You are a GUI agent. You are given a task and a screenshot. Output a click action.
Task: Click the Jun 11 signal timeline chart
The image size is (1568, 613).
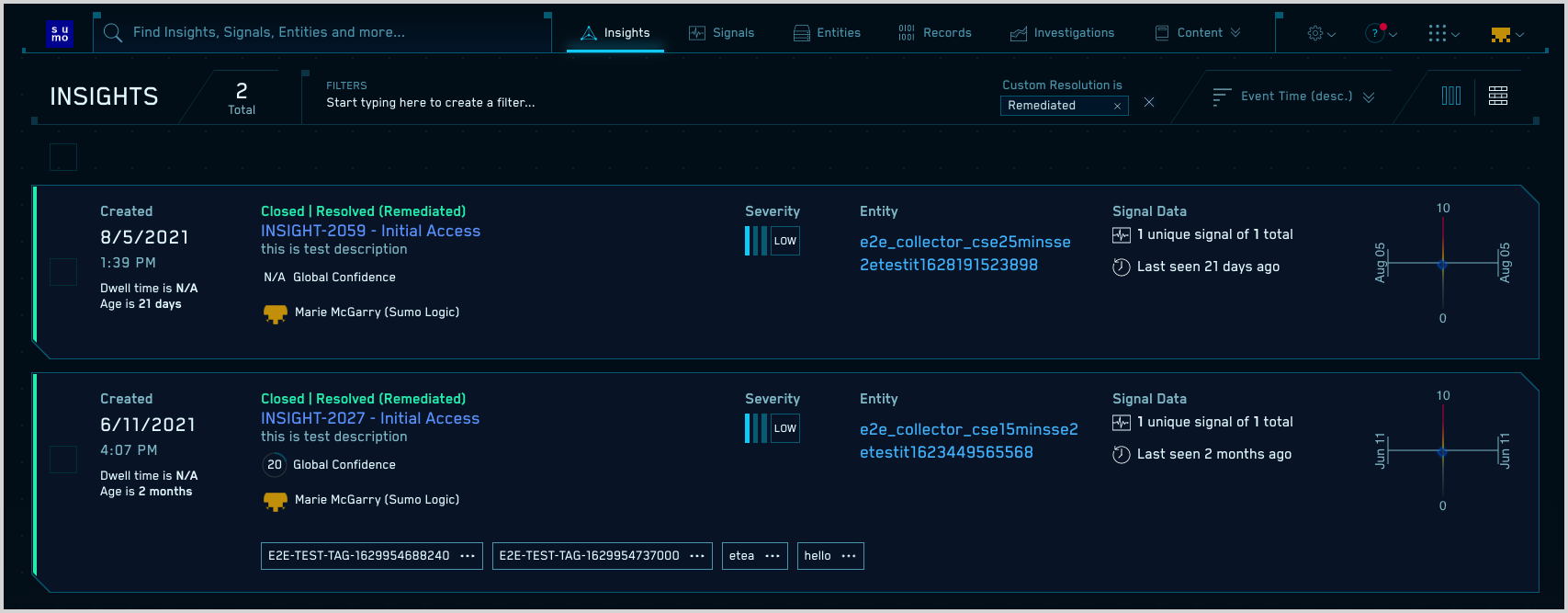[x=1442, y=451]
